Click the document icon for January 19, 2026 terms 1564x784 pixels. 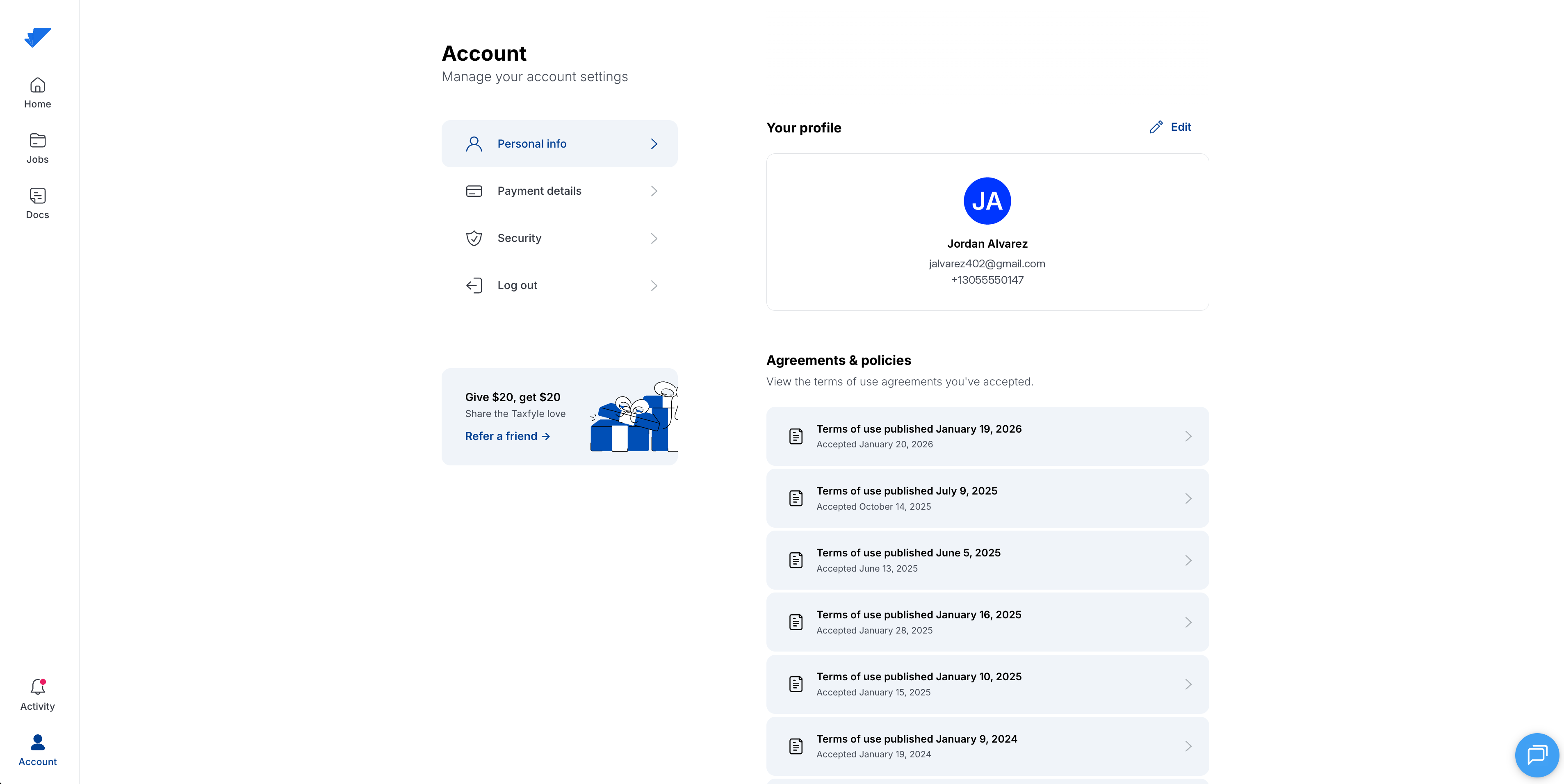796,436
